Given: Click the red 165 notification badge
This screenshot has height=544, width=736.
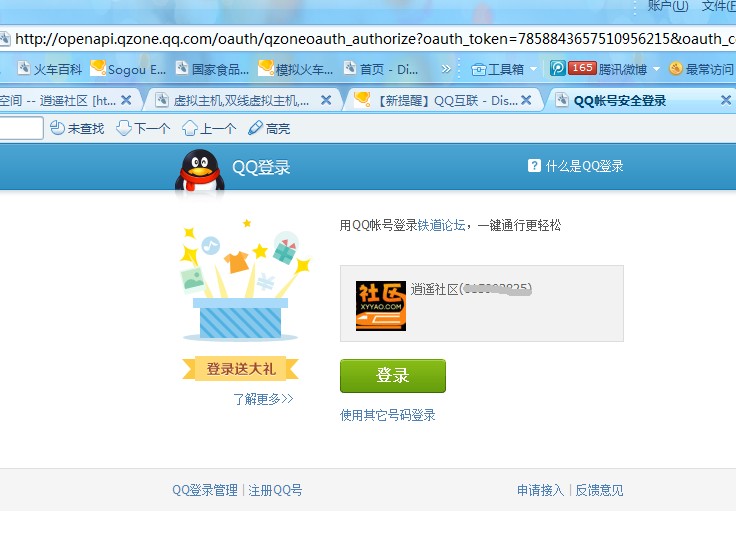Looking at the screenshot, I should [x=582, y=68].
